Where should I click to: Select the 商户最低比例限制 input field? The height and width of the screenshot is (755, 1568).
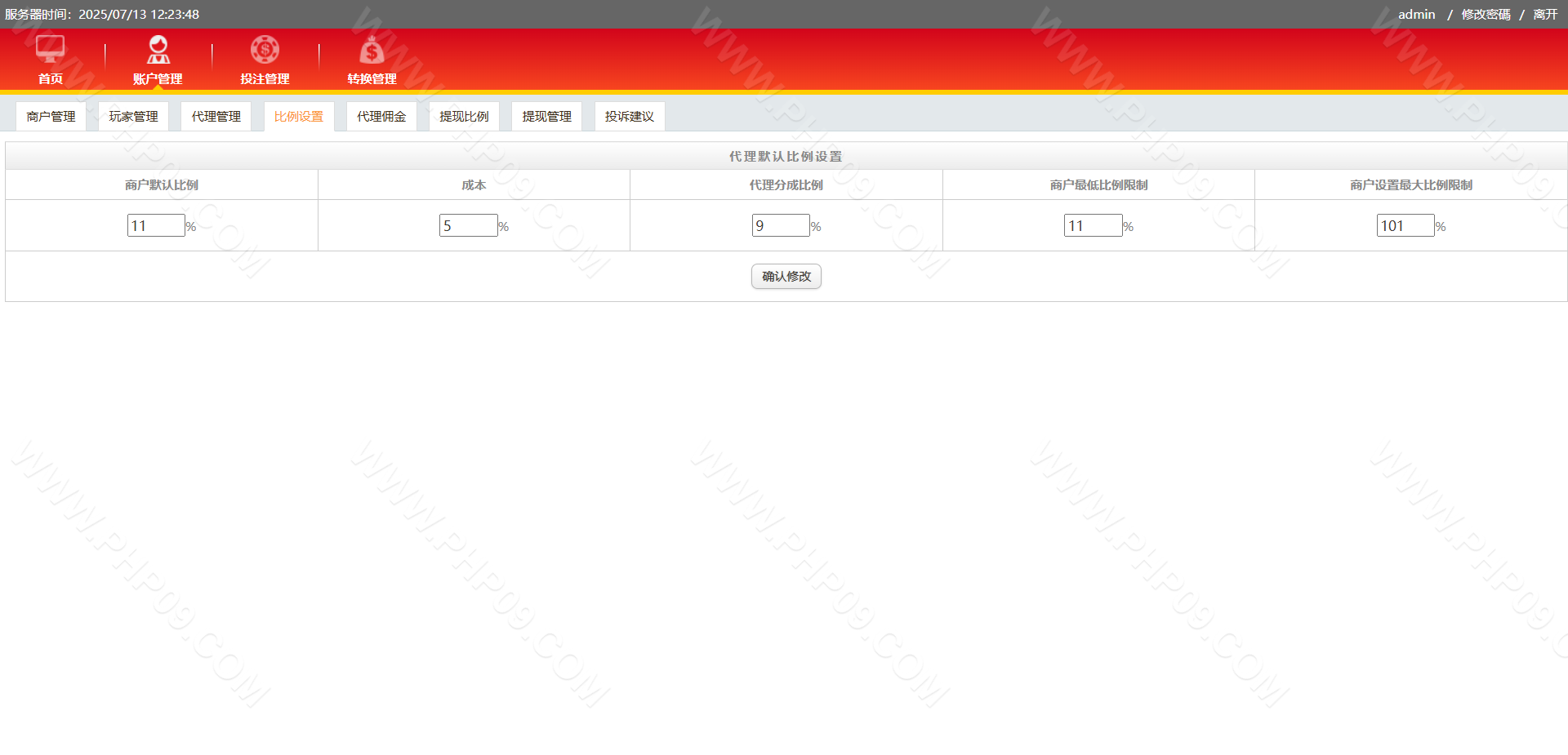point(1093,225)
